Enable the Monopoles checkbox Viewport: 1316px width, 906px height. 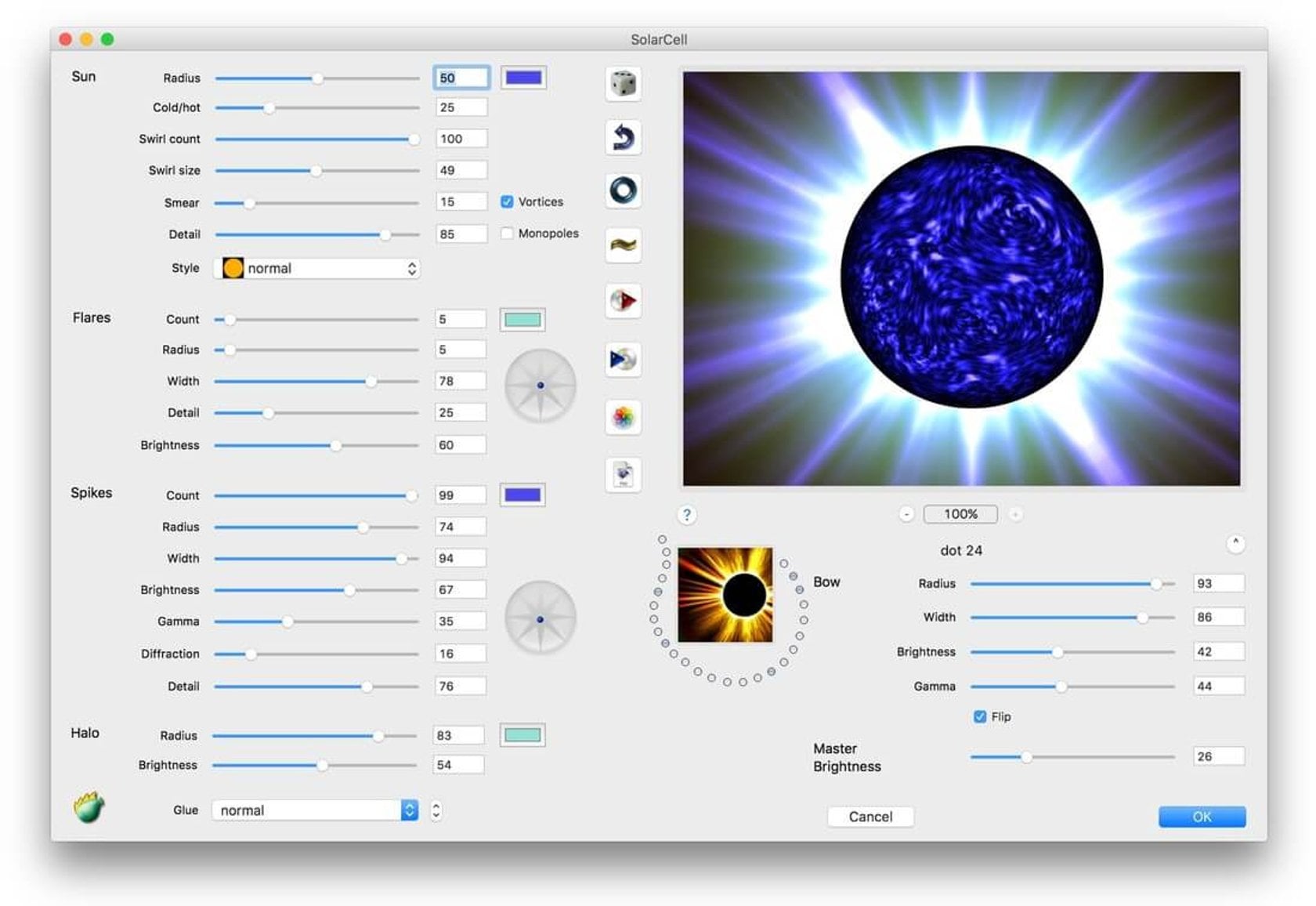point(507,233)
